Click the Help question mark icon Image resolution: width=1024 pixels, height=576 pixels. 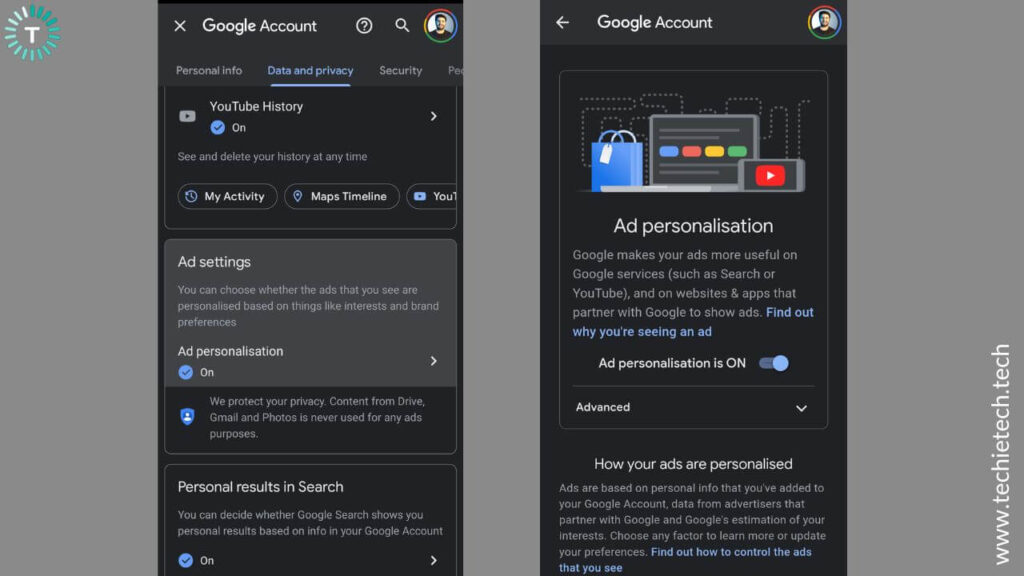[x=364, y=26]
